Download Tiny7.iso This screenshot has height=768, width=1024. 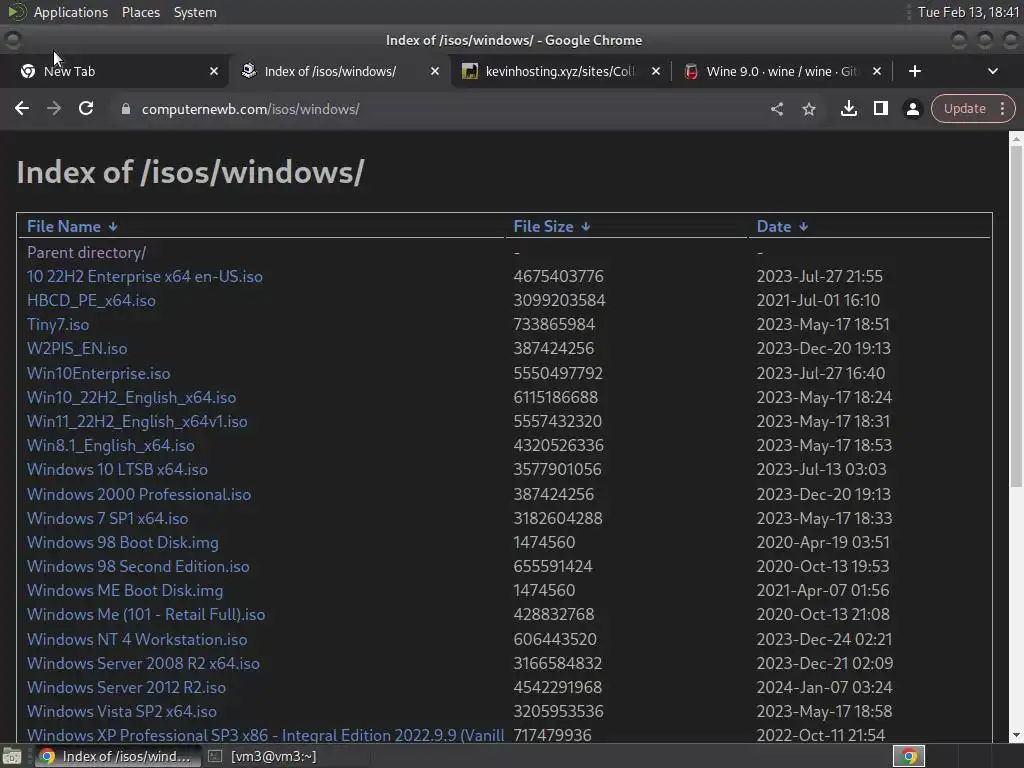coord(58,325)
